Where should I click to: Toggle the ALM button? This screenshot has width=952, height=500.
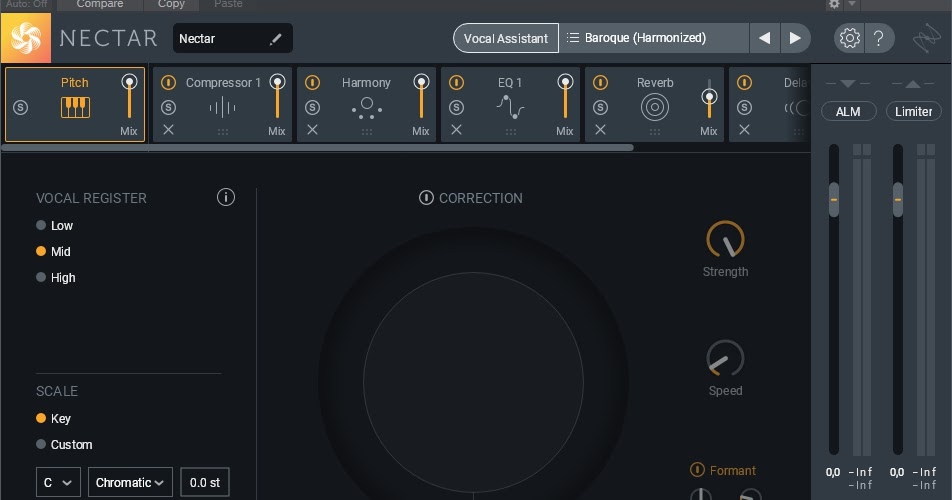(848, 112)
